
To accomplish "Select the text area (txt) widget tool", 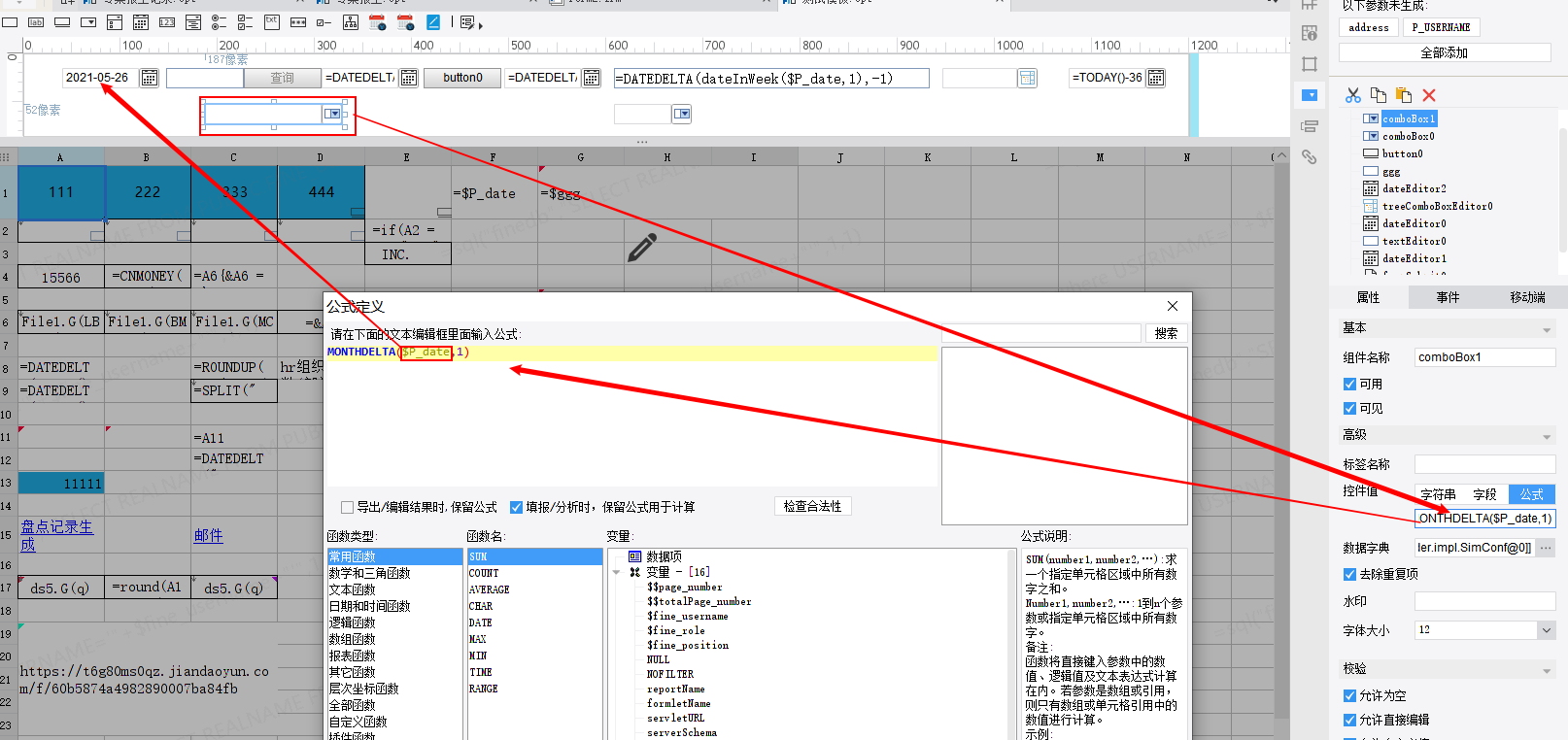I will click(272, 22).
